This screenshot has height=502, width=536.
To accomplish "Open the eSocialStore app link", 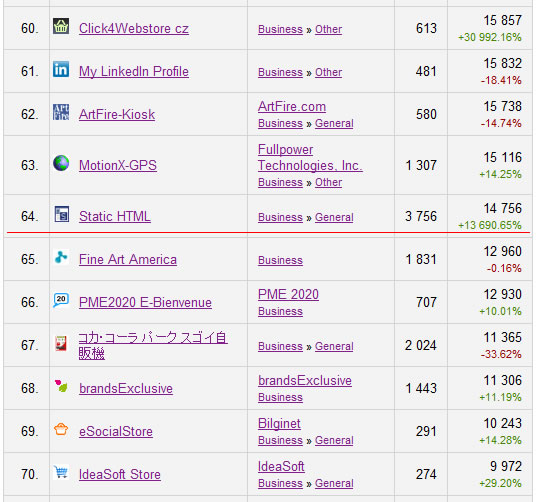I will point(116,432).
